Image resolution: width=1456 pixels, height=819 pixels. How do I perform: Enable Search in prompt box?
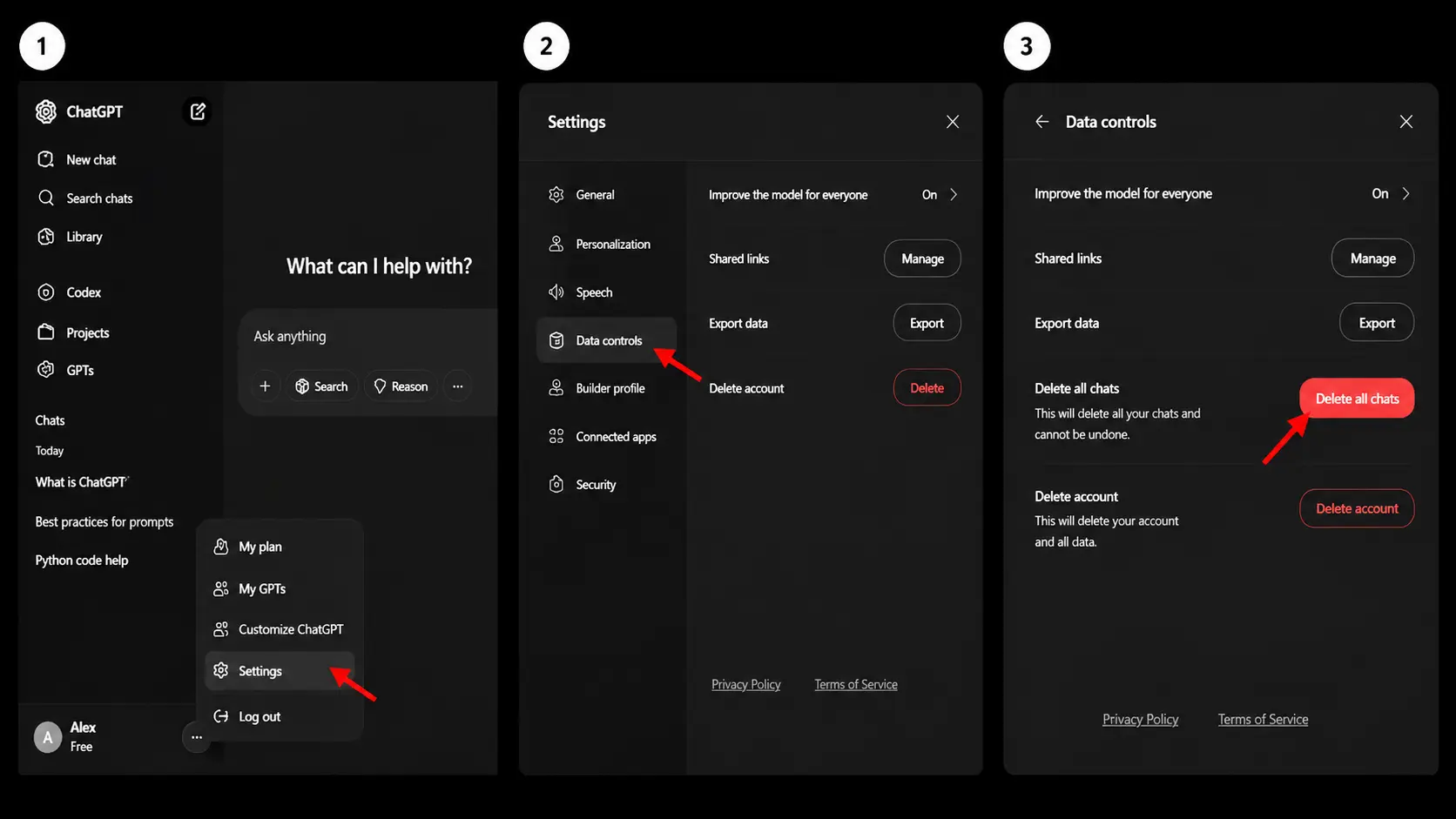(321, 386)
